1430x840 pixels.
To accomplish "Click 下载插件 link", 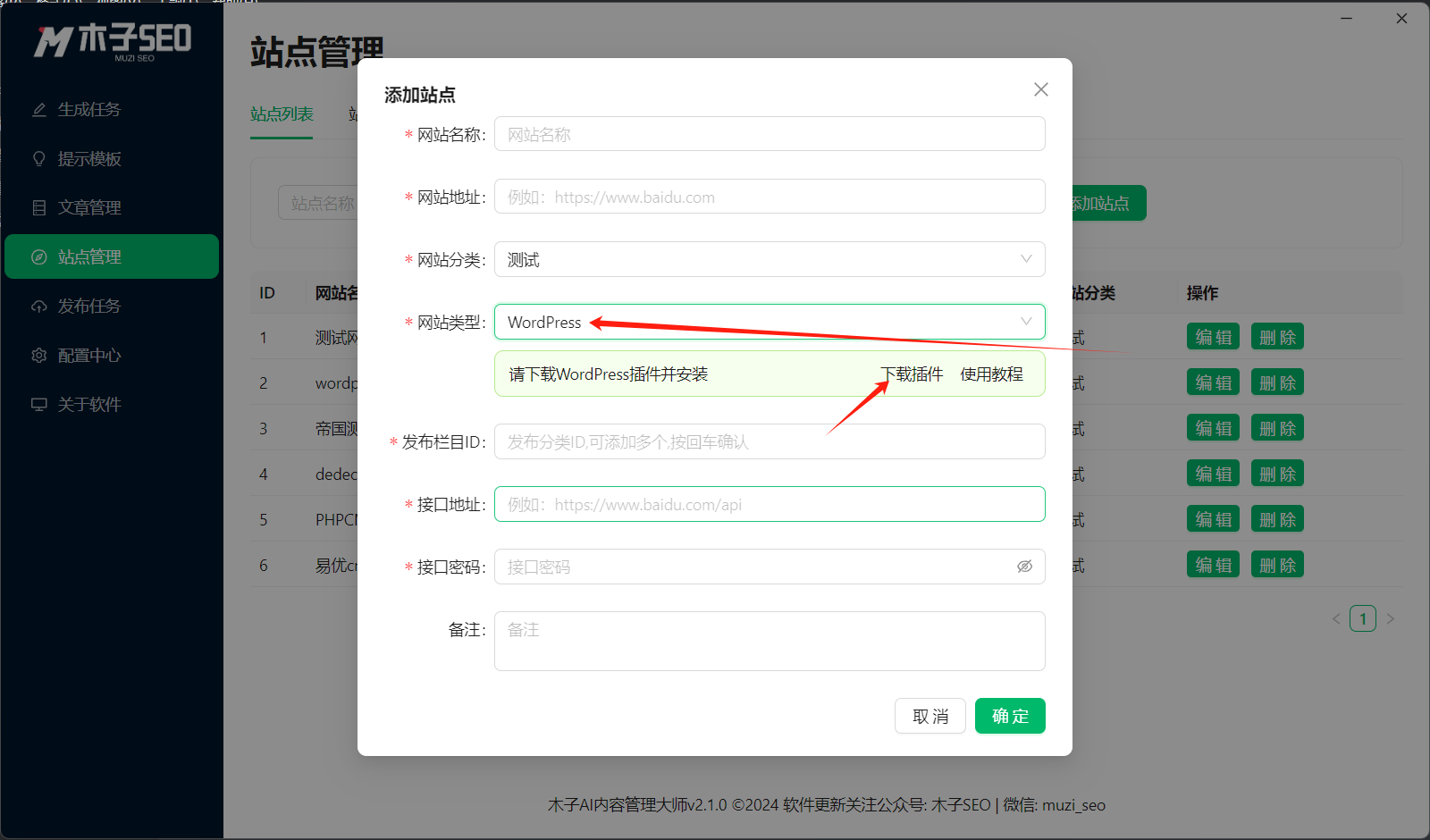I will 912,374.
